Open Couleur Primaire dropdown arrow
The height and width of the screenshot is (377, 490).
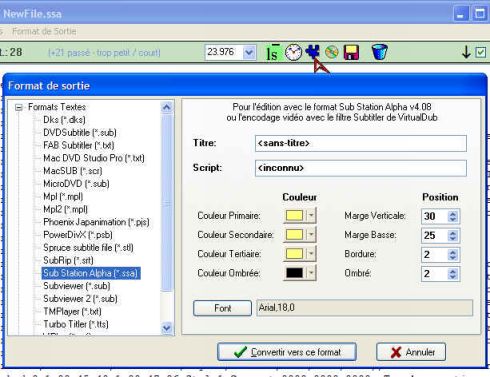coord(311,216)
